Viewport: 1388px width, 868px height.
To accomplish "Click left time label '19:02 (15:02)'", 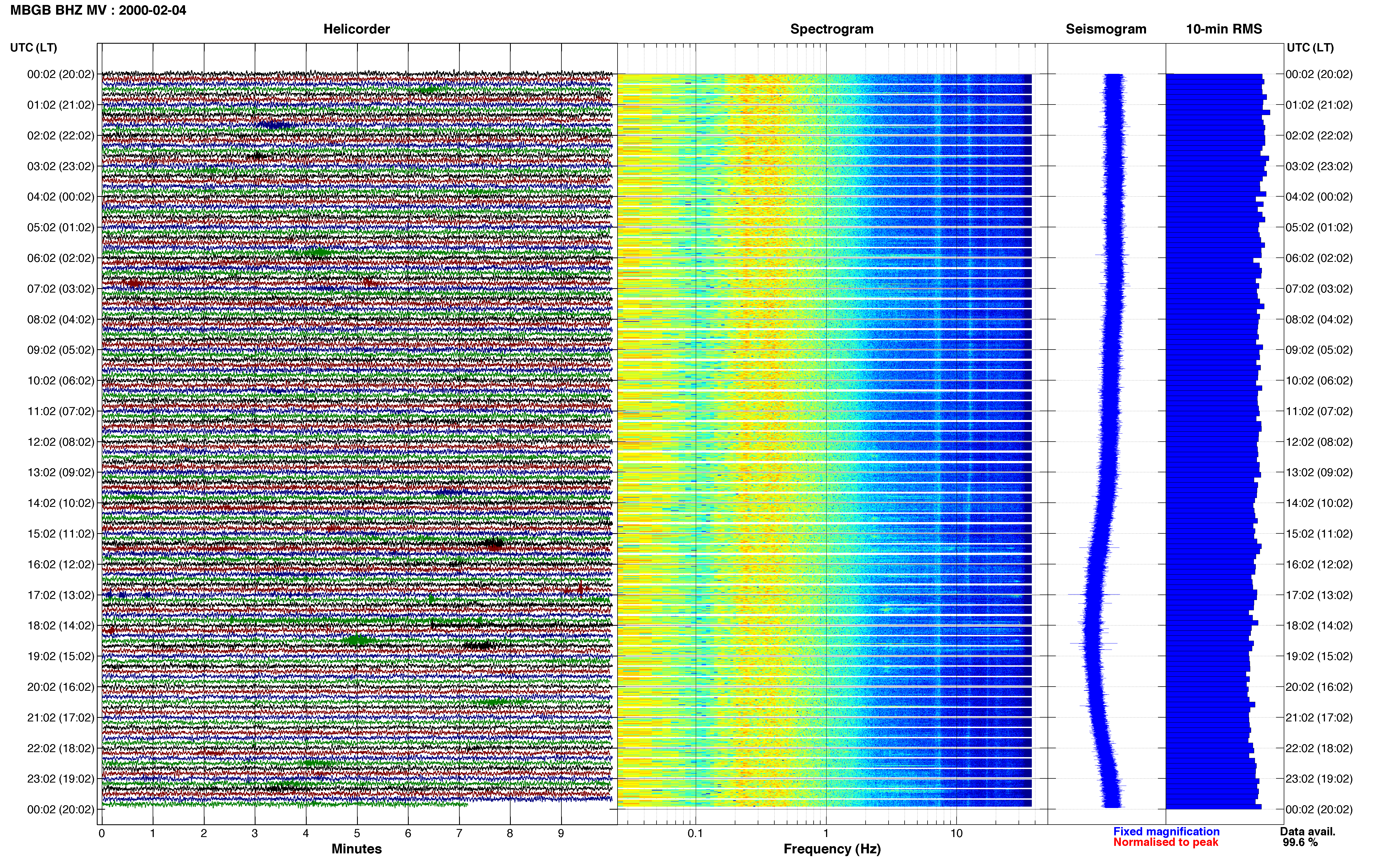I will pyautogui.click(x=61, y=656).
